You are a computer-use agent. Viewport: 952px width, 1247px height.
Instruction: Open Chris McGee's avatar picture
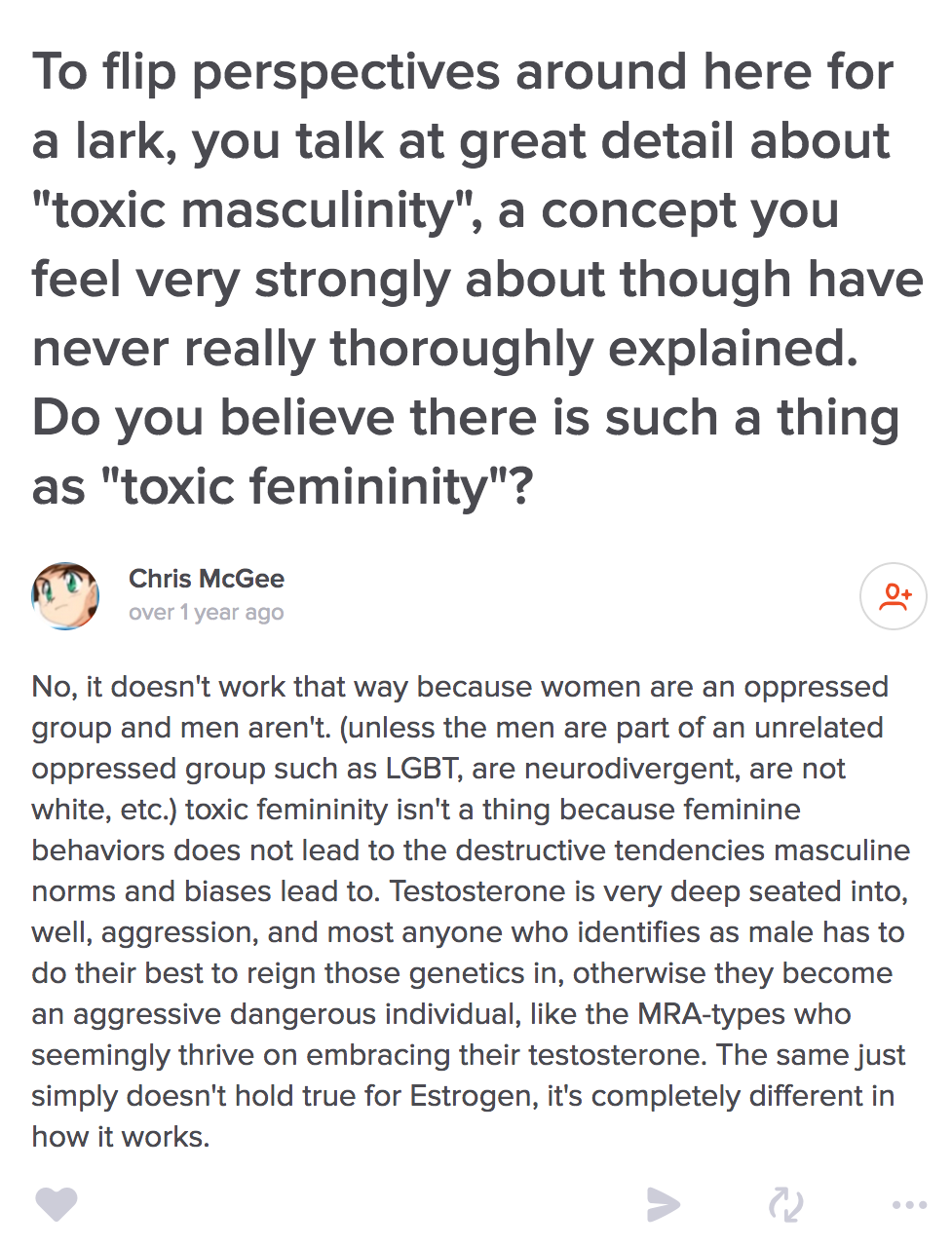click(65, 595)
